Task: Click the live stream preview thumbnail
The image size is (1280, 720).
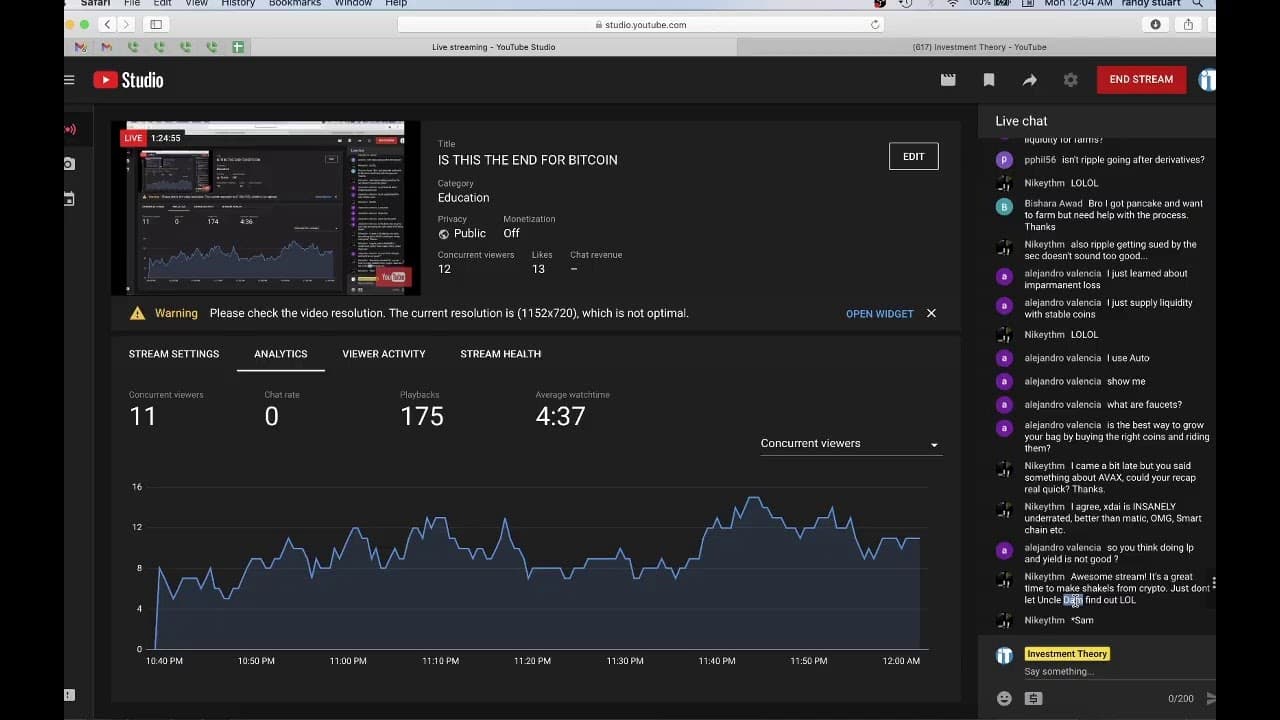Action: pyautogui.click(x=265, y=208)
